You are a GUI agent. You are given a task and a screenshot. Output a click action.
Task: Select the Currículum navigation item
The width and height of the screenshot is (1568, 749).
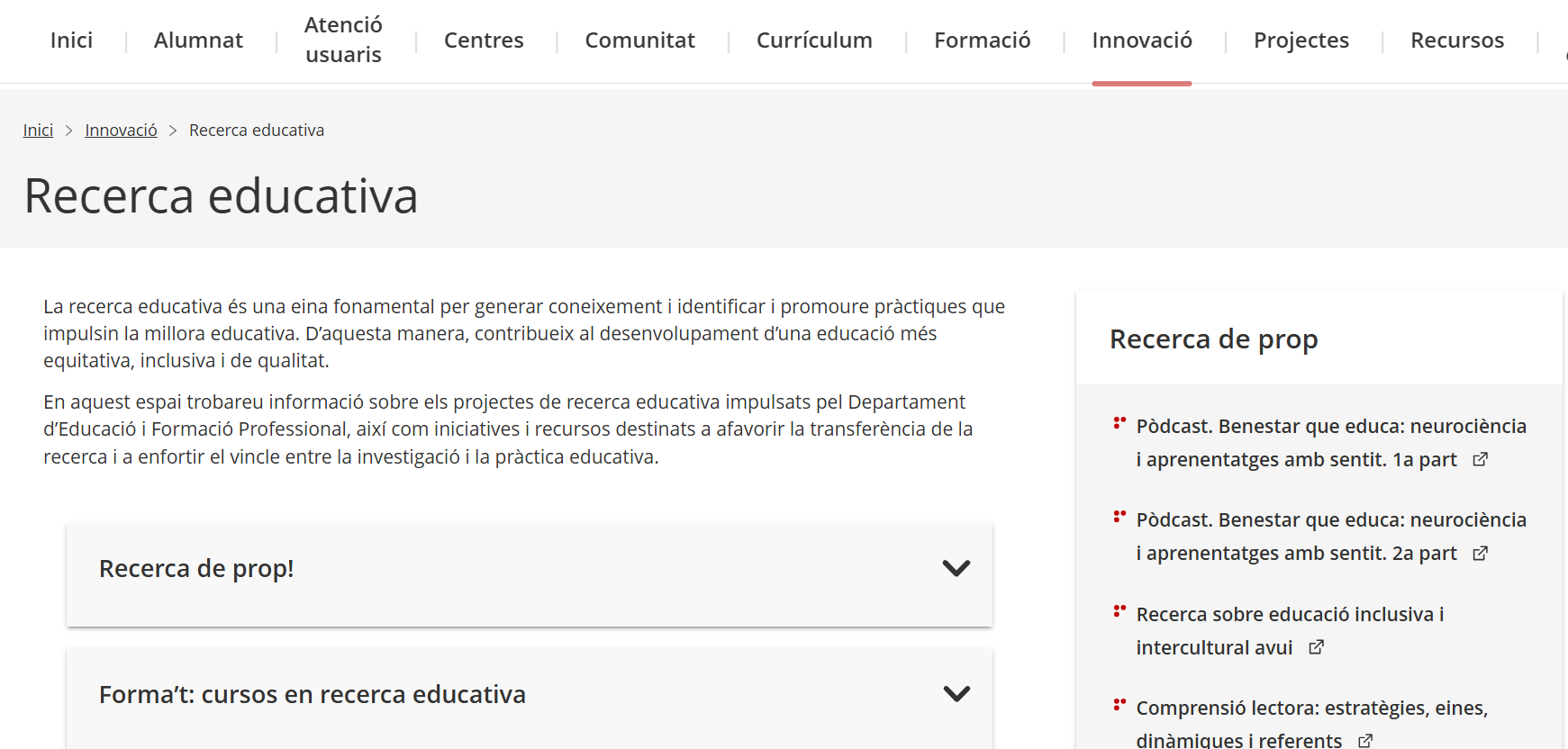[814, 41]
